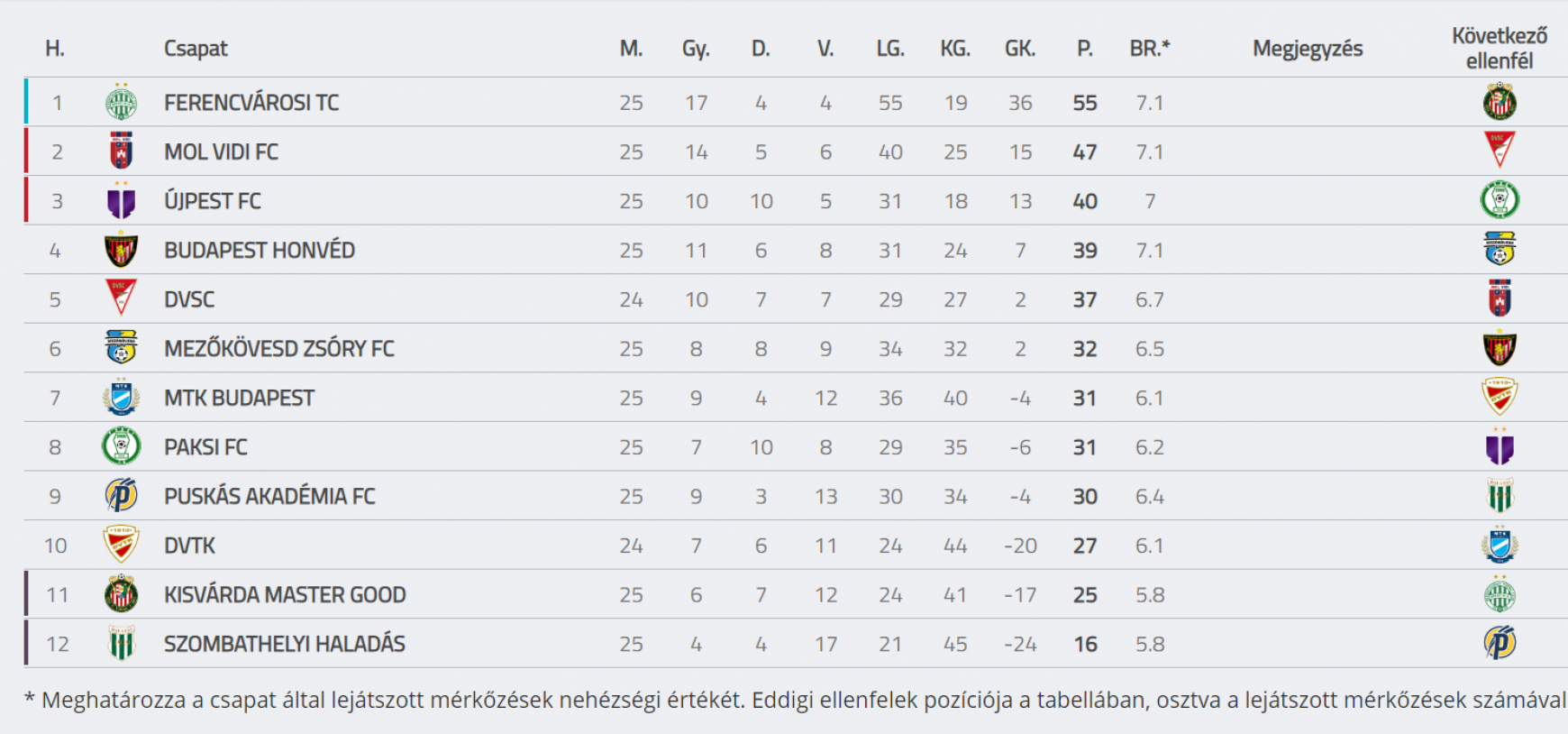Sort by the P. points column header

pos(1085,49)
